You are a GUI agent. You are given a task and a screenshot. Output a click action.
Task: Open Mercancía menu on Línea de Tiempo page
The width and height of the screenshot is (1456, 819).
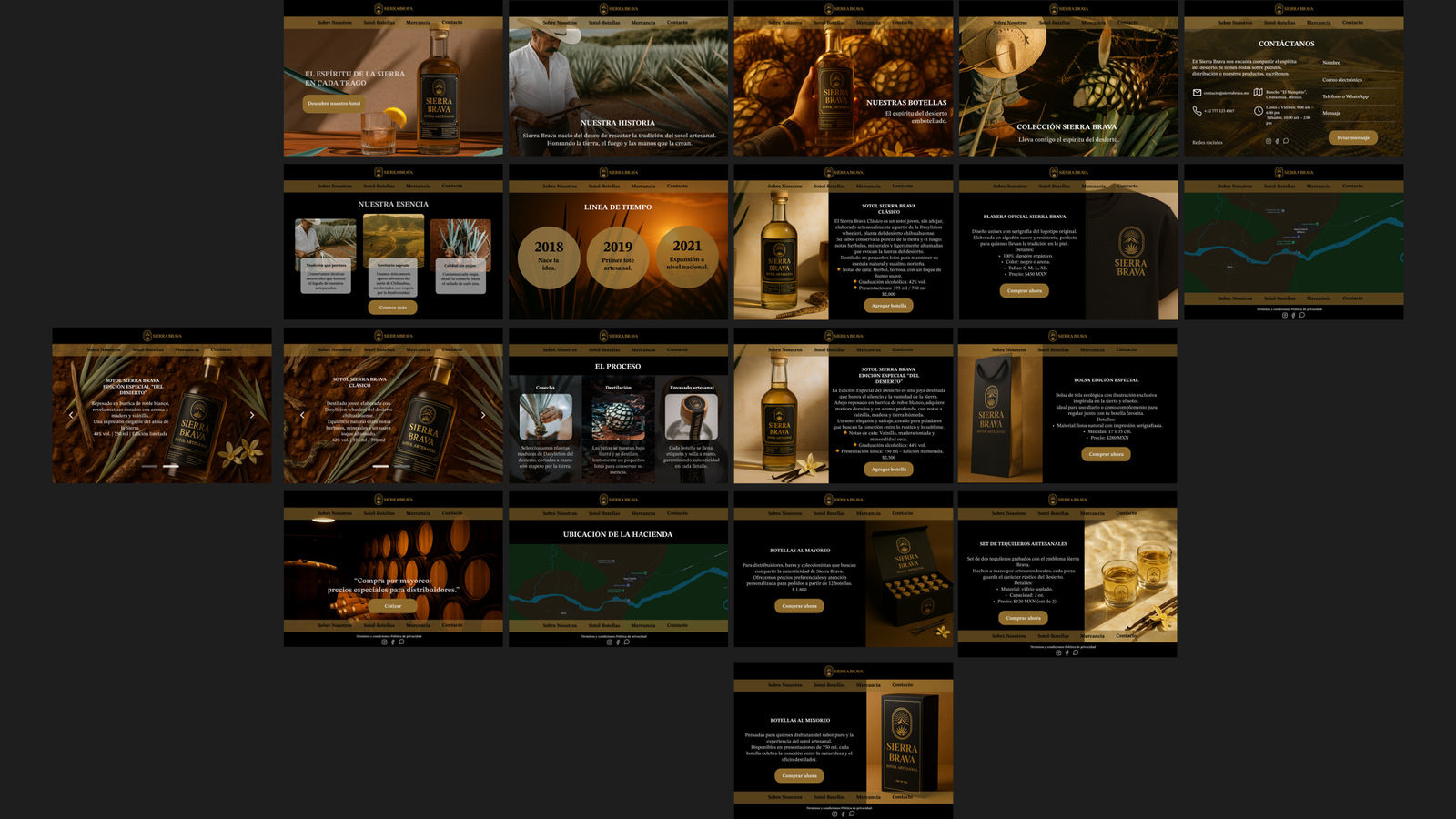click(x=642, y=186)
